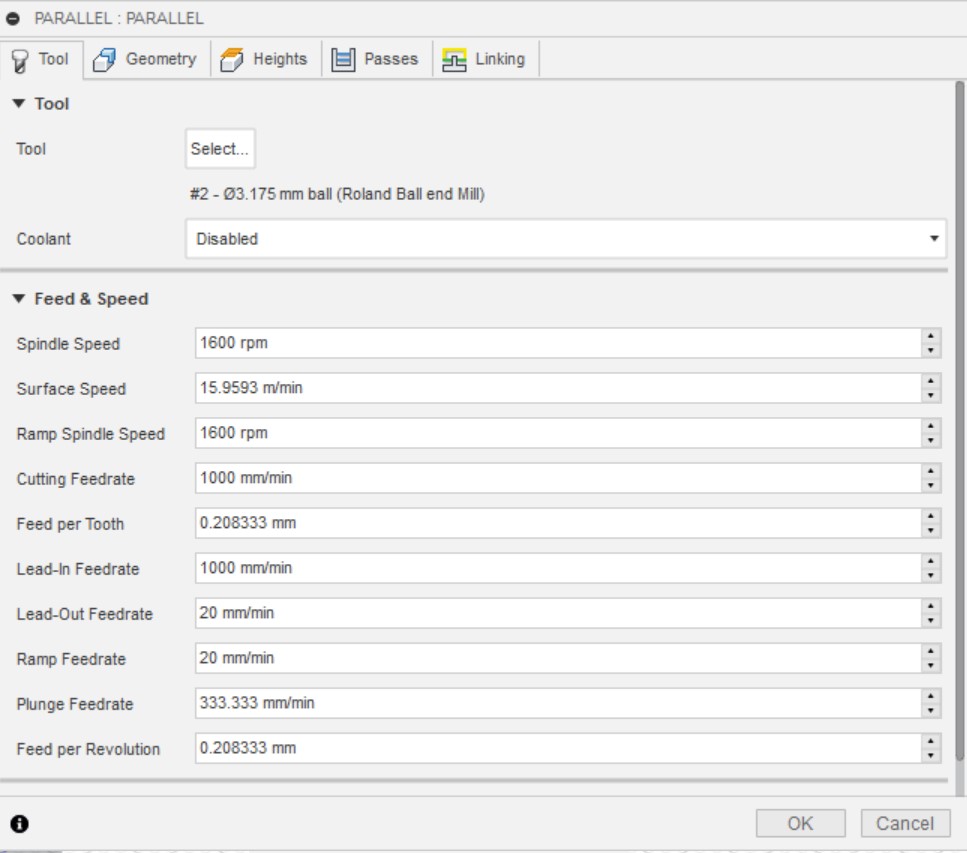Click the Ramp Spindle Speed field

pyautogui.click(x=559, y=433)
